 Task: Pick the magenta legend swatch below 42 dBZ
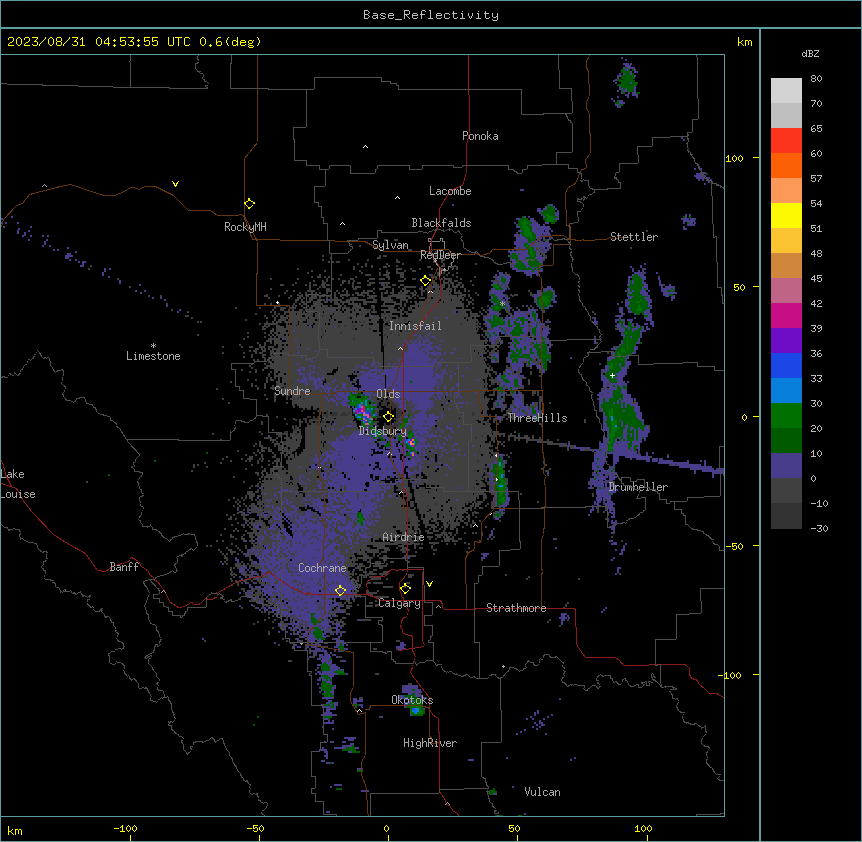pos(786,315)
